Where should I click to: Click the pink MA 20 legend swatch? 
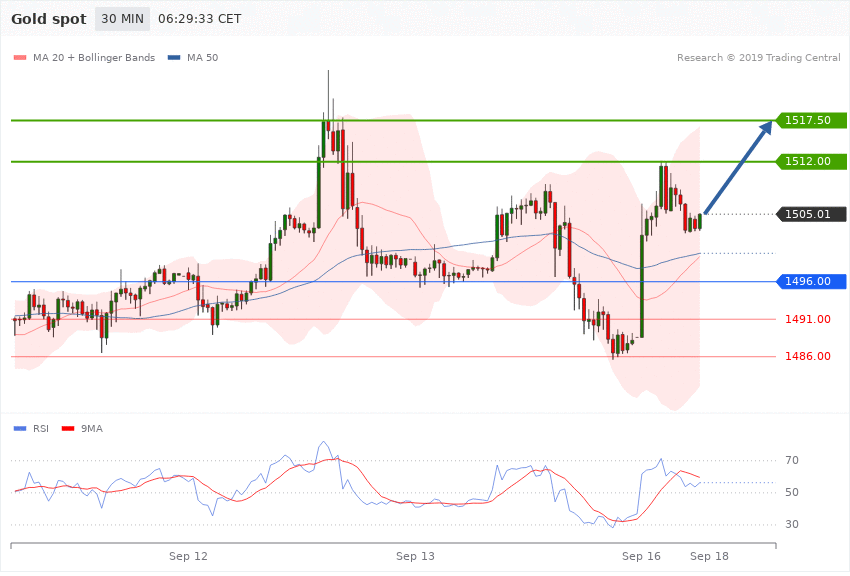[20, 57]
